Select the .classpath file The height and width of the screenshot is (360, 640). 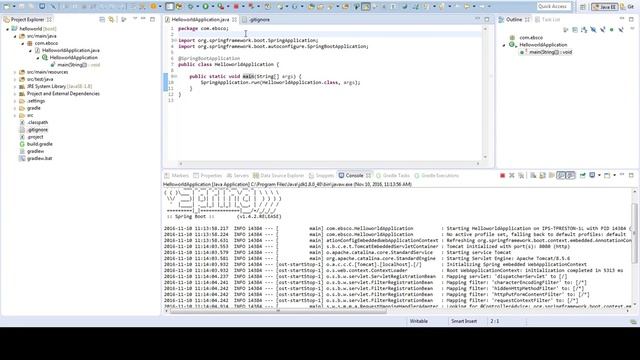click(37, 122)
